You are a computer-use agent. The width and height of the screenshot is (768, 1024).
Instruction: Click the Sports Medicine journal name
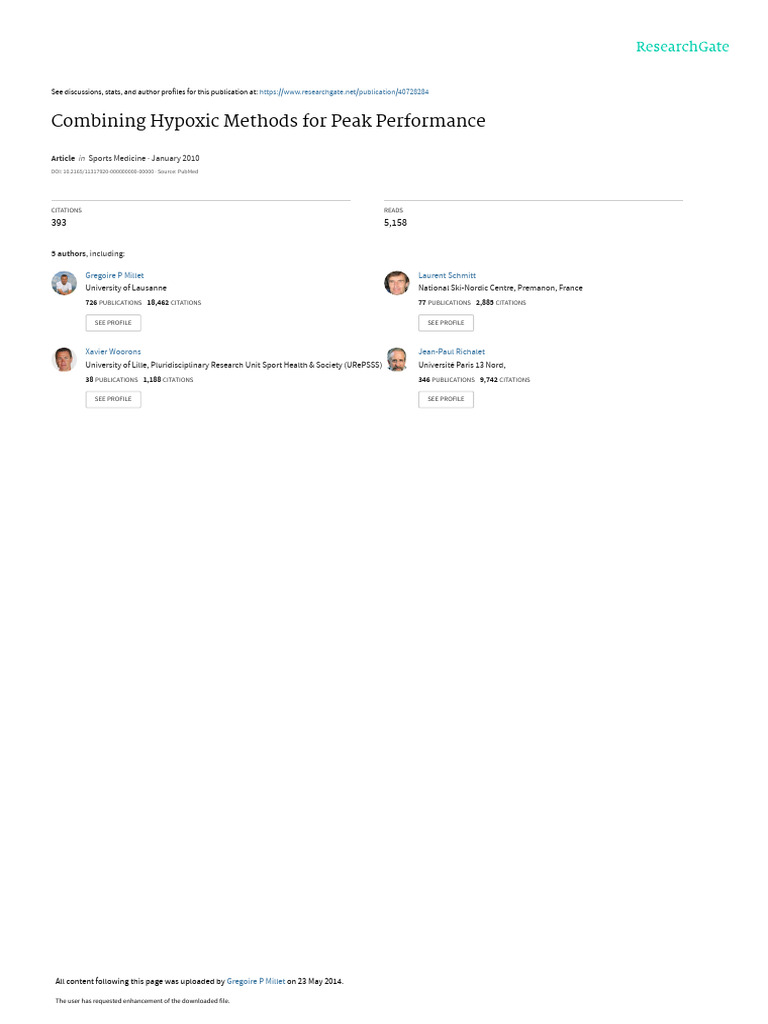[x=117, y=158]
